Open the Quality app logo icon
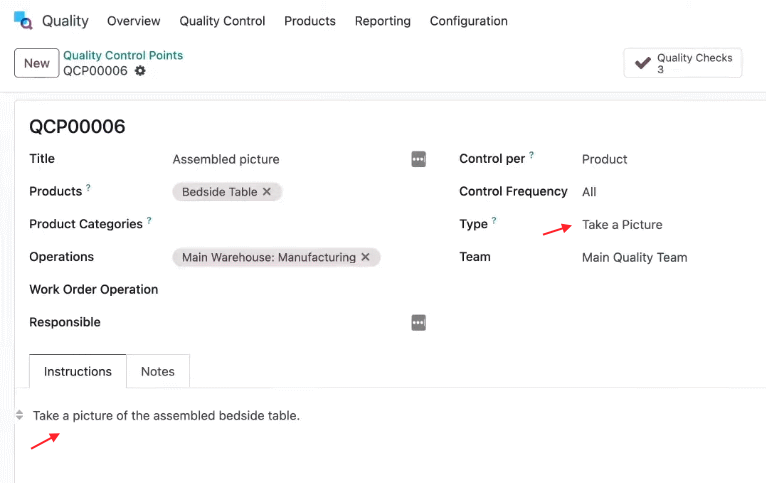The height and width of the screenshot is (483, 766). [x=23, y=21]
